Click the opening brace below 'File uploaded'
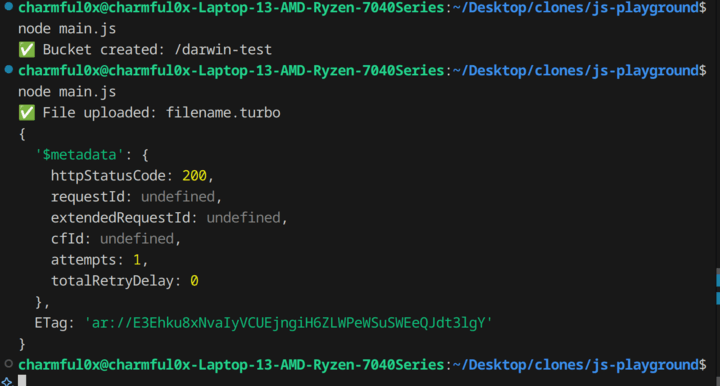The height and width of the screenshot is (386, 720). click(x=22, y=134)
